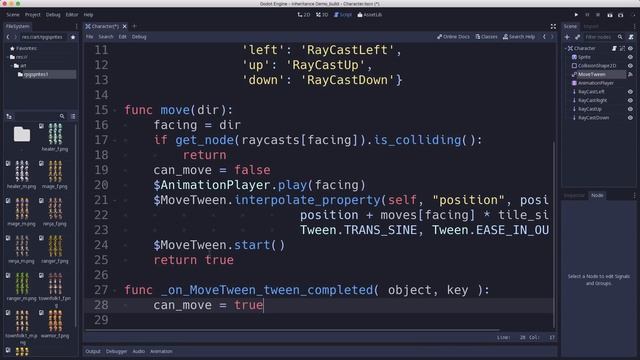Show MoveTween signal connections icon
This screenshot has width=640, height=360.
pos(630,74)
